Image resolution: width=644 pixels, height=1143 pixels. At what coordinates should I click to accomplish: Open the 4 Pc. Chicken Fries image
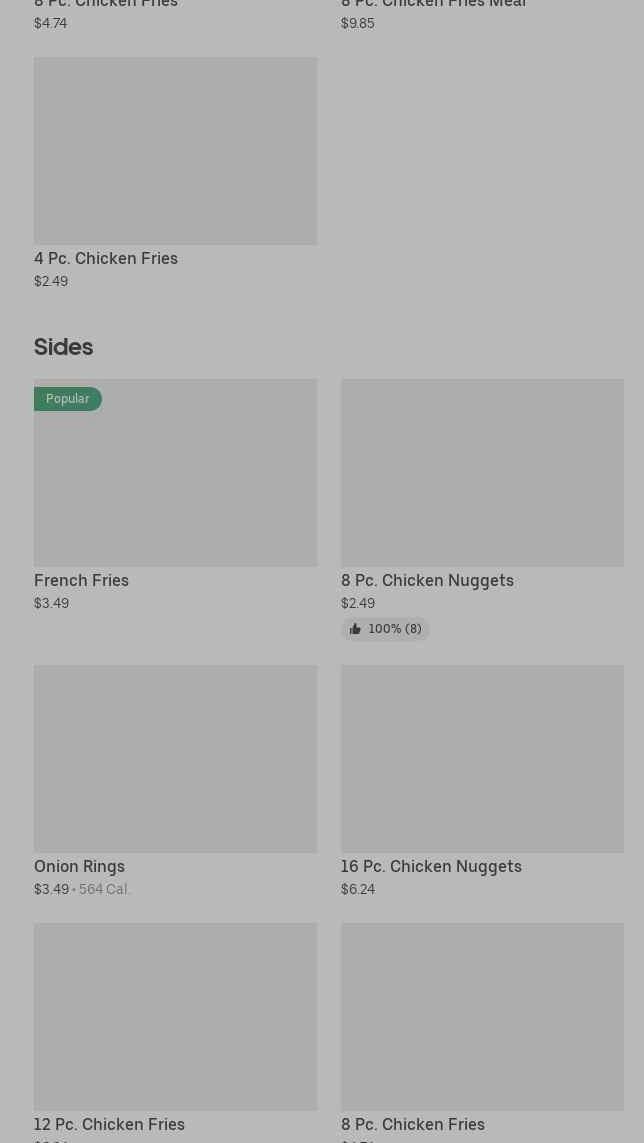coord(176,151)
